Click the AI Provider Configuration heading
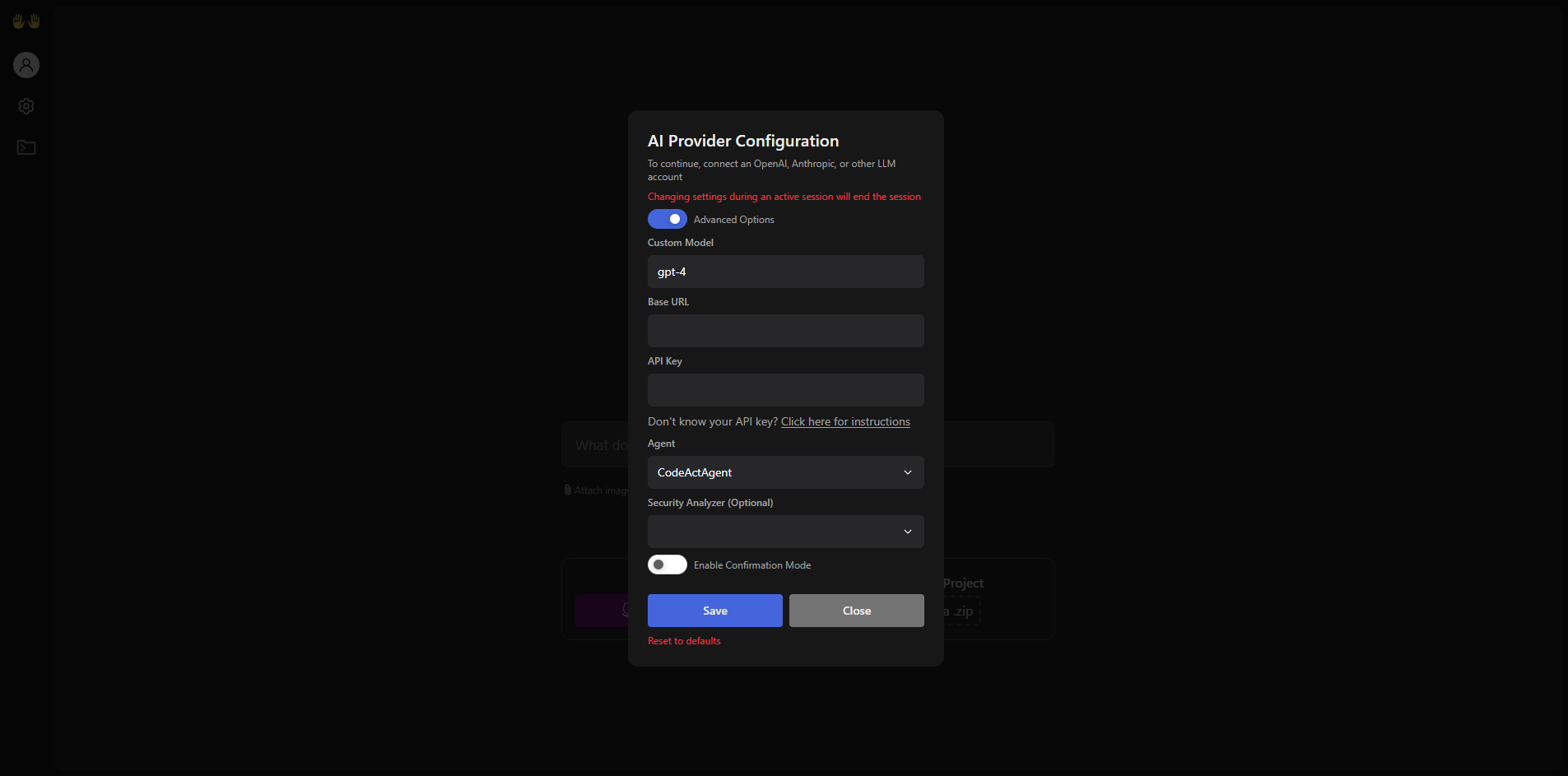 tap(743, 141)
